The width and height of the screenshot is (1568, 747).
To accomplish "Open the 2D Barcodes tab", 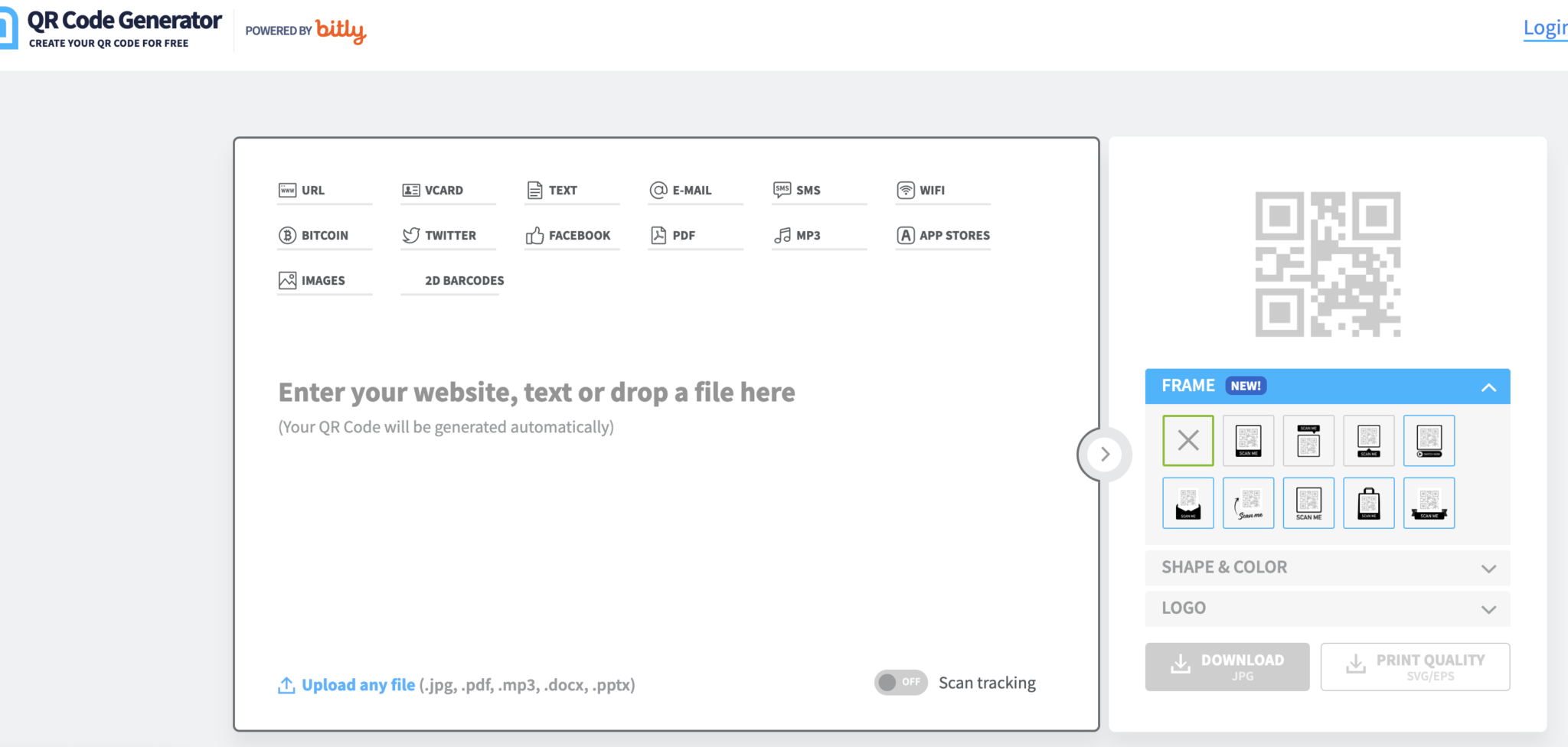I will [x=464, y=281].
